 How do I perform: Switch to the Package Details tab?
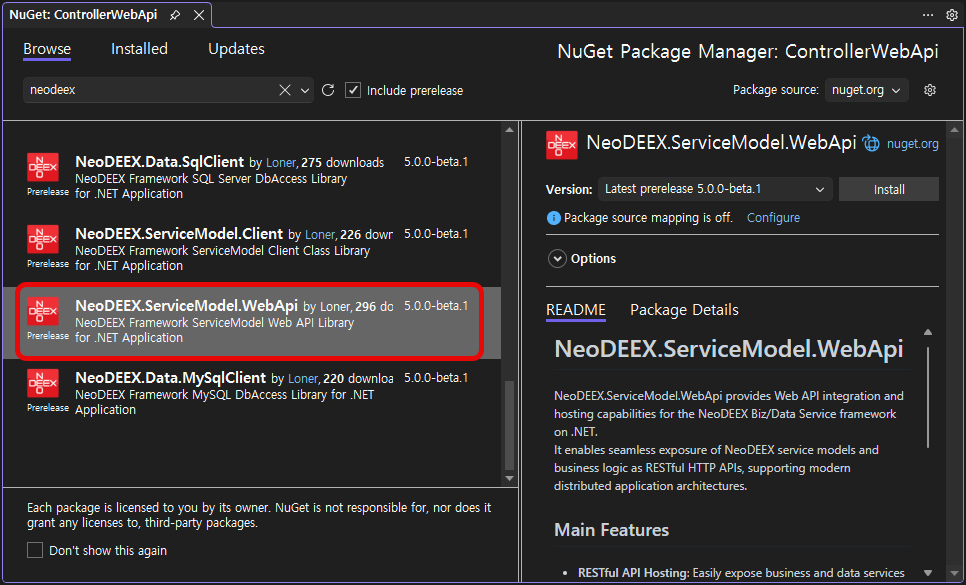click(x=684, y=310)
